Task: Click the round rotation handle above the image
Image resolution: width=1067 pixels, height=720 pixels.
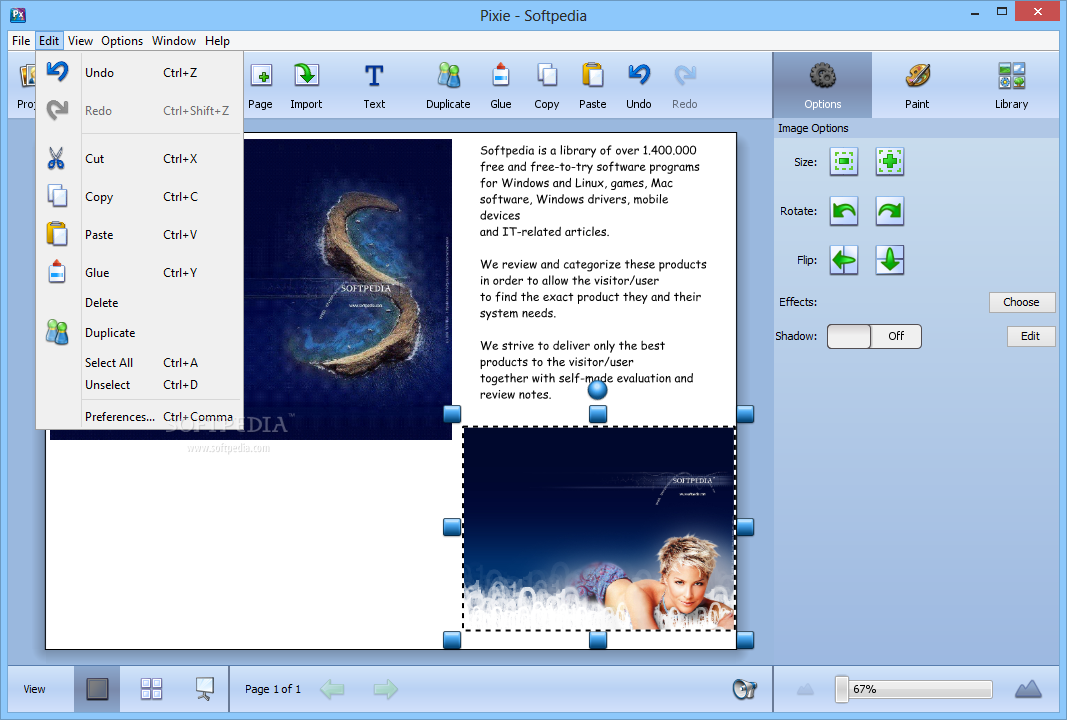Action: click(597, 390)
